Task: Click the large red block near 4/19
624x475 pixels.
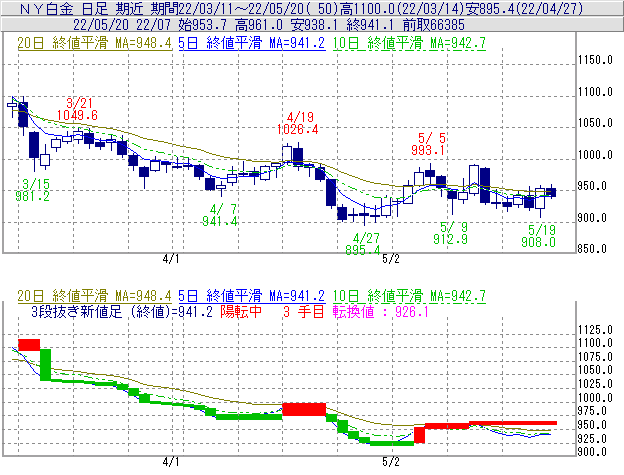Action: 304,409
